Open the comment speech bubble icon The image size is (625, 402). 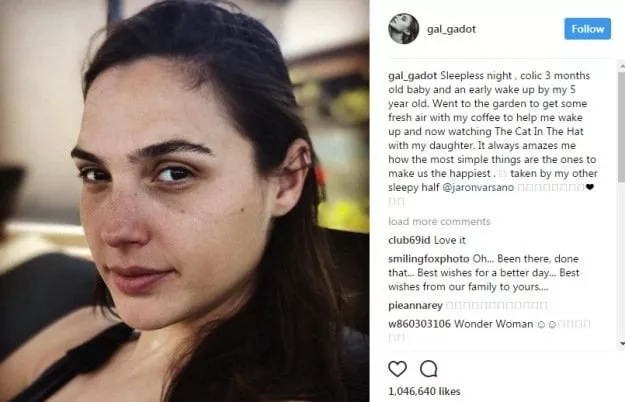click(428, 369)
